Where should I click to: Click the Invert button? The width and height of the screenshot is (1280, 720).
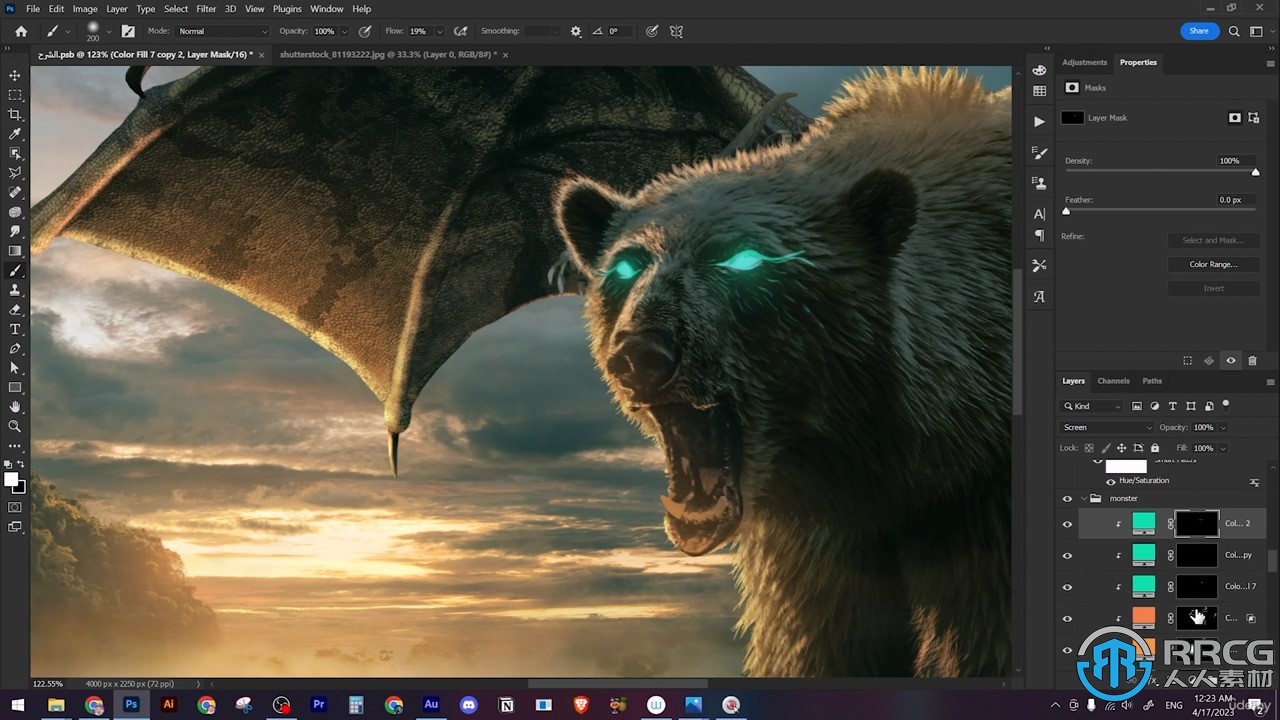1213,288
